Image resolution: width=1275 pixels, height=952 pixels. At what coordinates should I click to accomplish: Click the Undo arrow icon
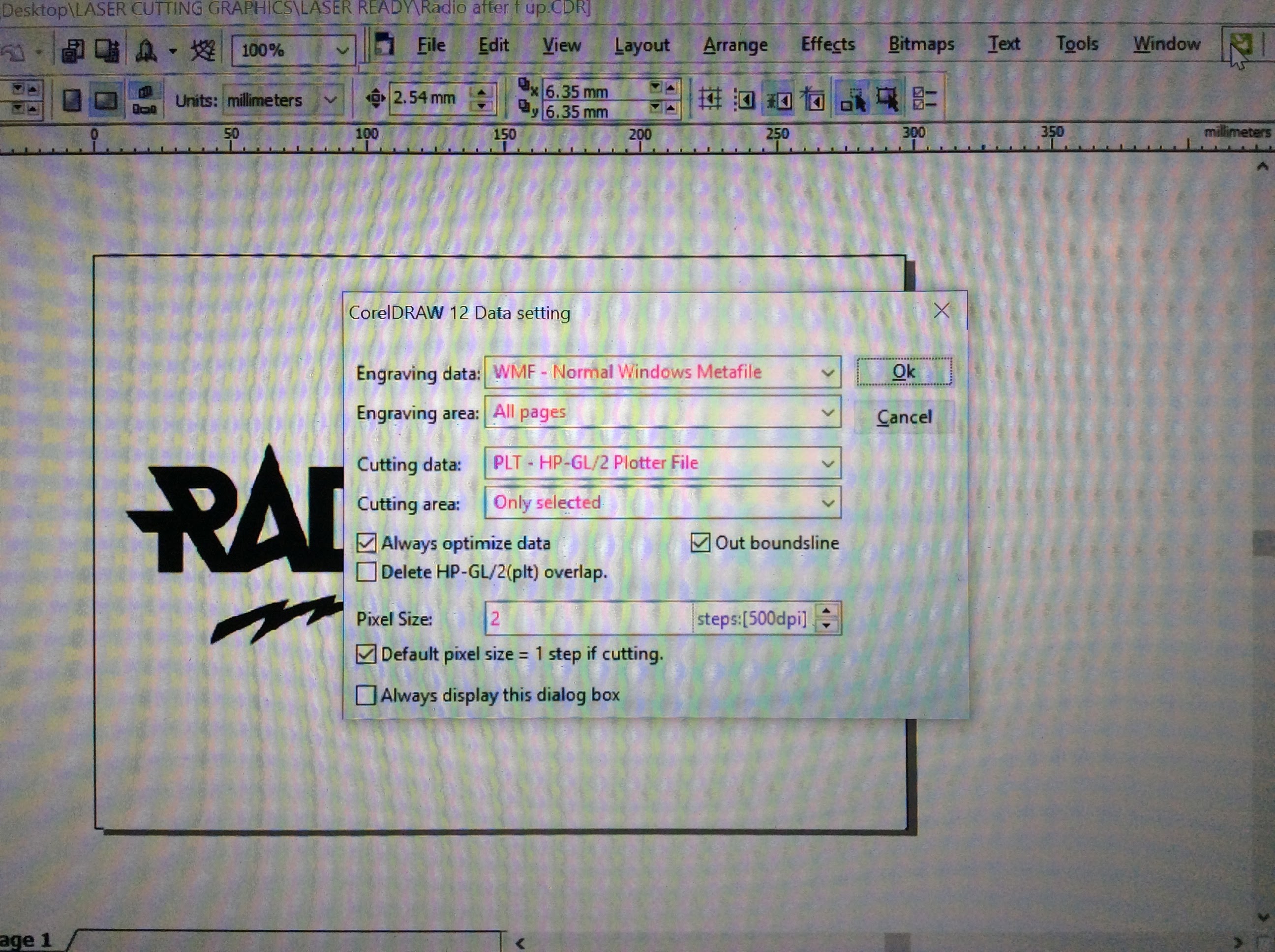coord(13,53)
